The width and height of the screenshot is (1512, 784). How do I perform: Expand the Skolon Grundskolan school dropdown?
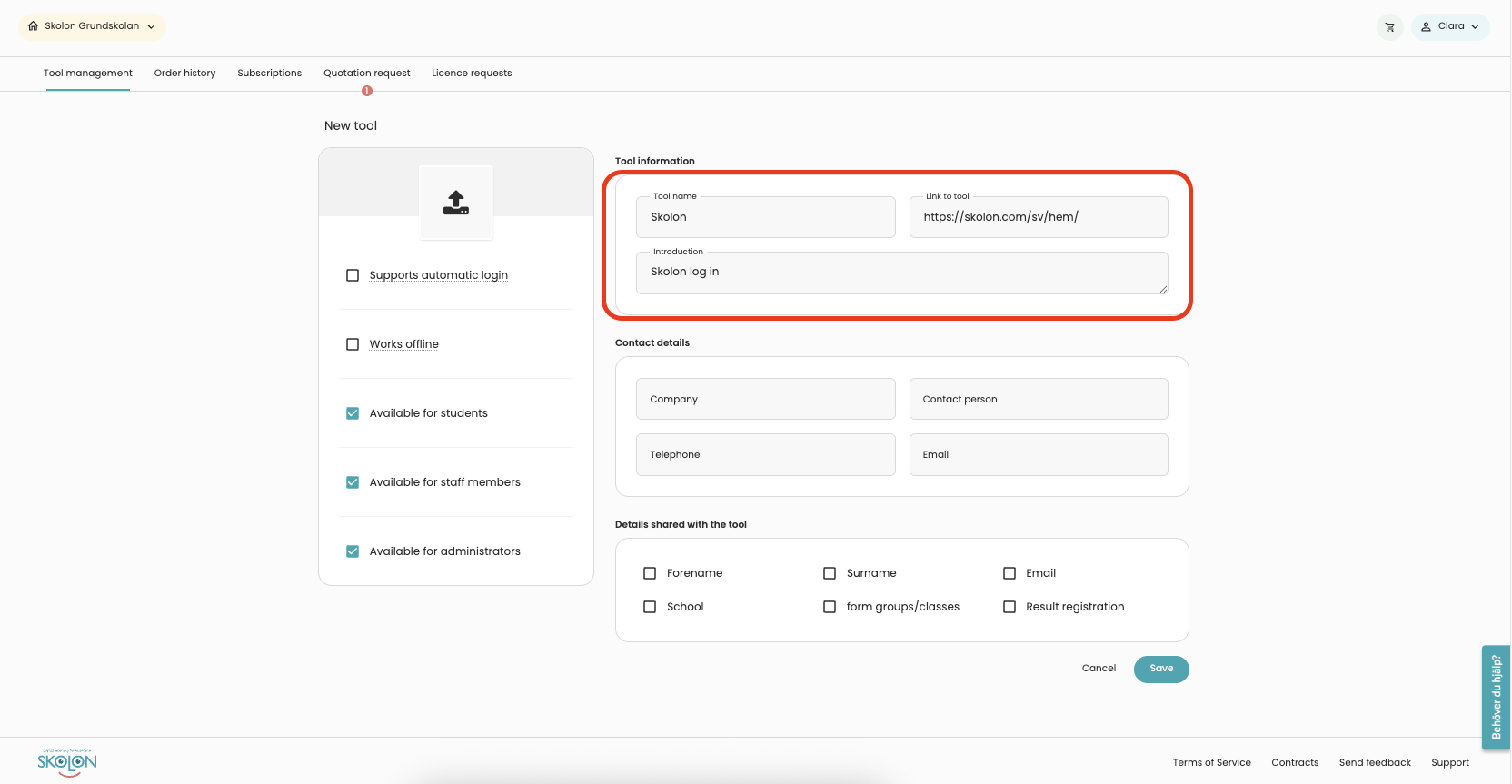coord(92,26)
